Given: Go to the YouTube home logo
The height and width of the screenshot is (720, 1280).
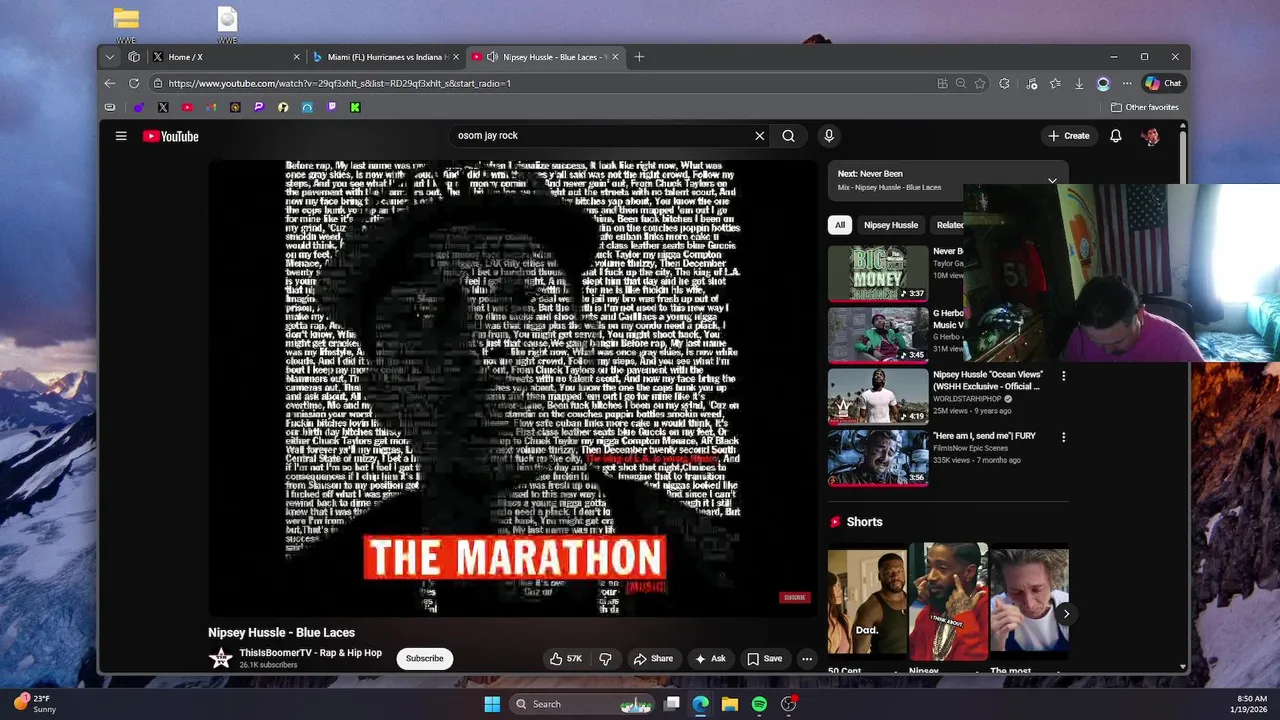Looking at the screenshot, I should [171, 136].
